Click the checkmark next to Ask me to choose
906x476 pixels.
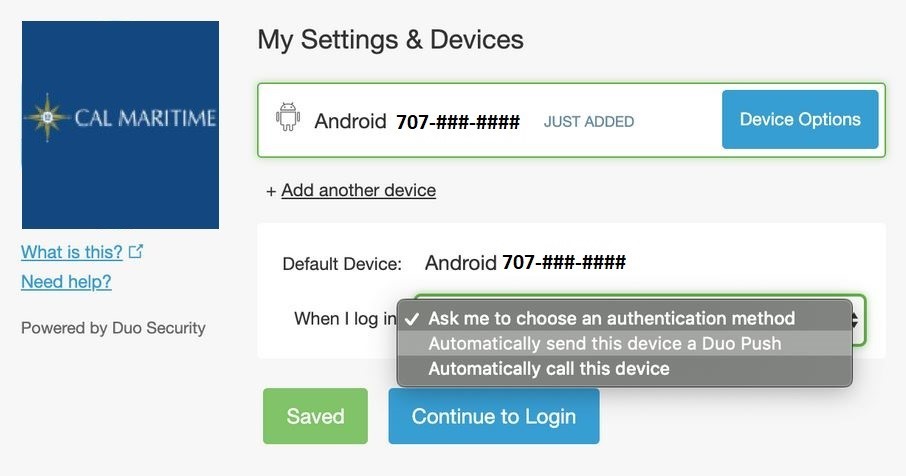point(412,319)
